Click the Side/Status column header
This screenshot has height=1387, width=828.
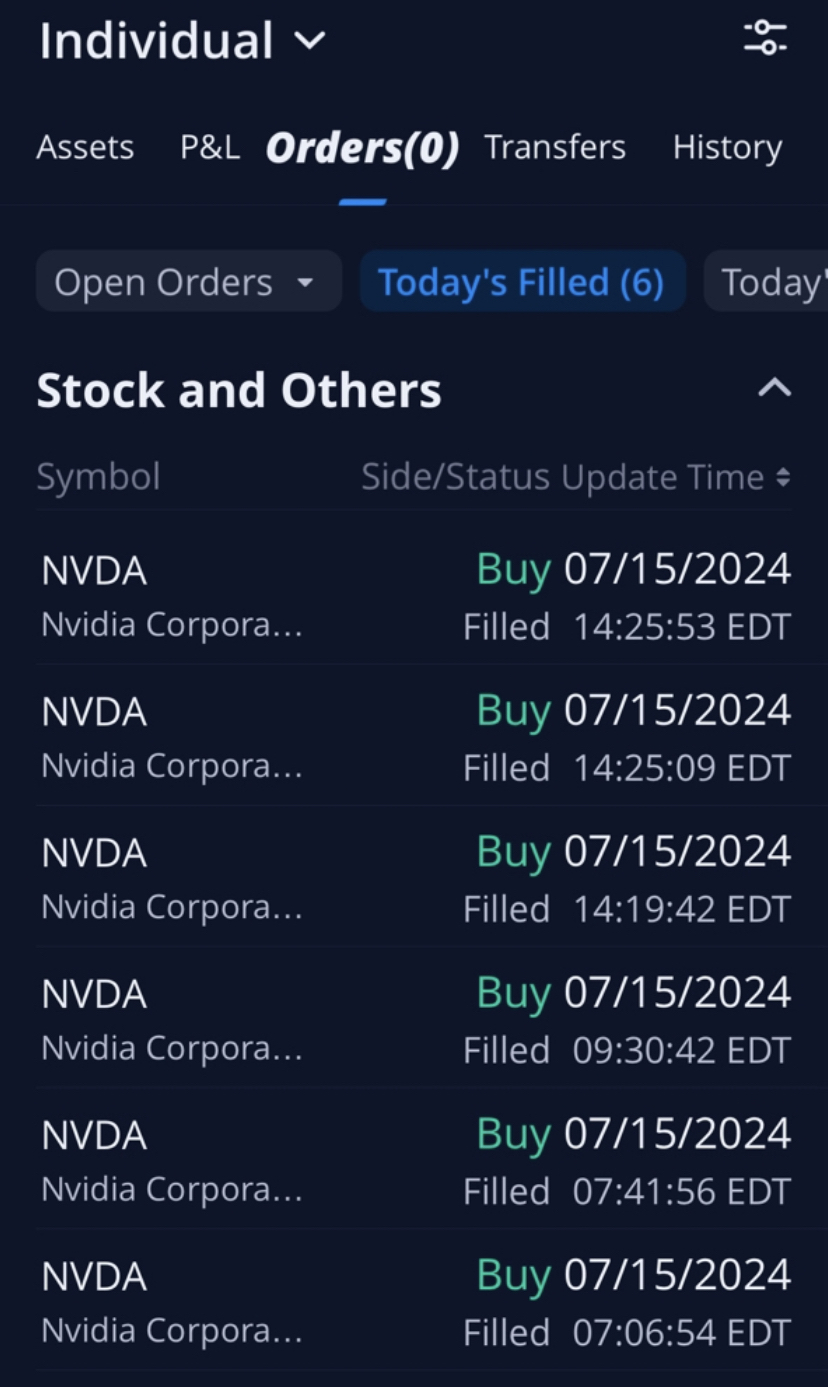point(456,477)
